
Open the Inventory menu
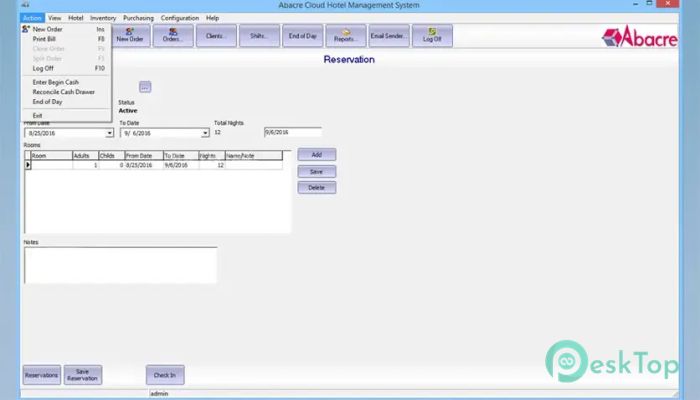[x=103, y=18]
